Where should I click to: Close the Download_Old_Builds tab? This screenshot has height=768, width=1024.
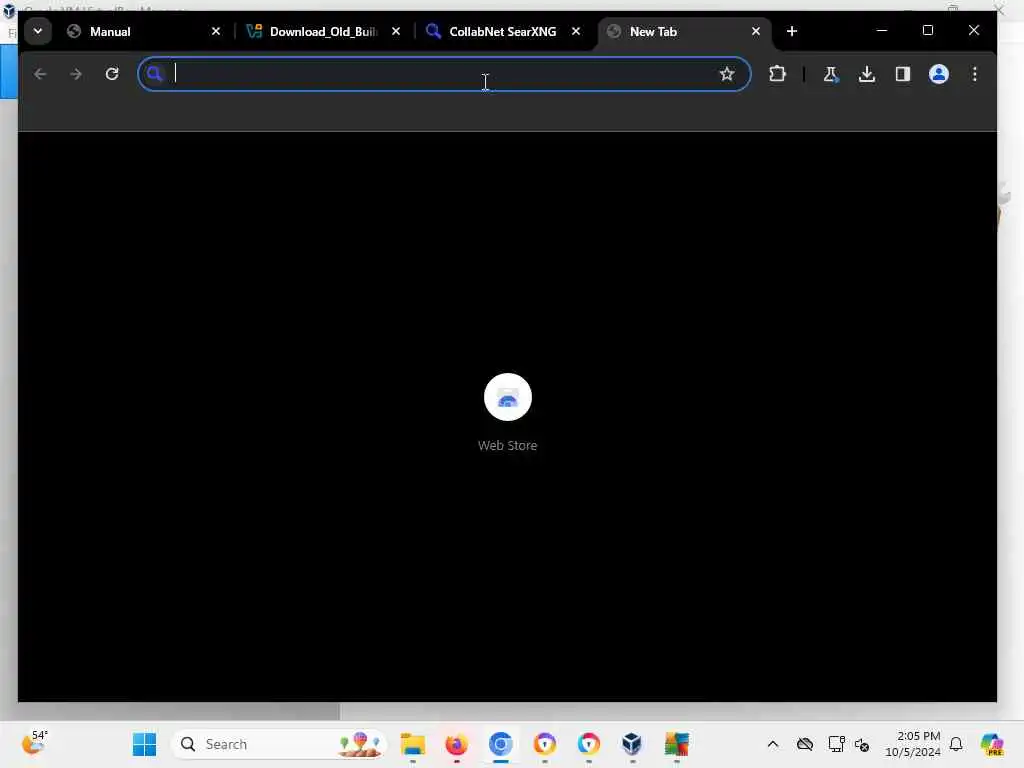pos(396,31)
